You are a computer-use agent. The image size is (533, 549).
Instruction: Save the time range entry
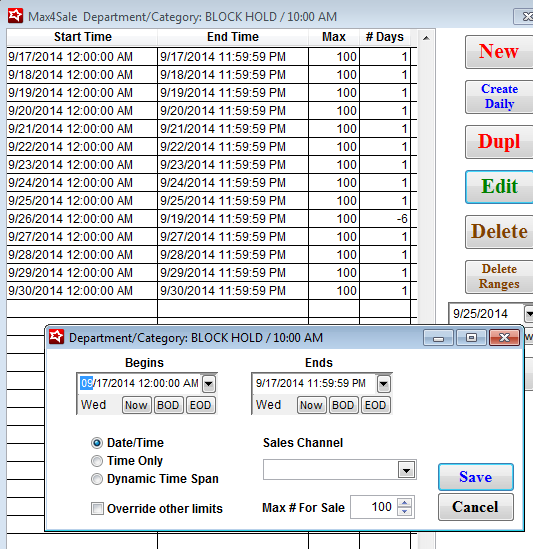click(x=476, y=477)
